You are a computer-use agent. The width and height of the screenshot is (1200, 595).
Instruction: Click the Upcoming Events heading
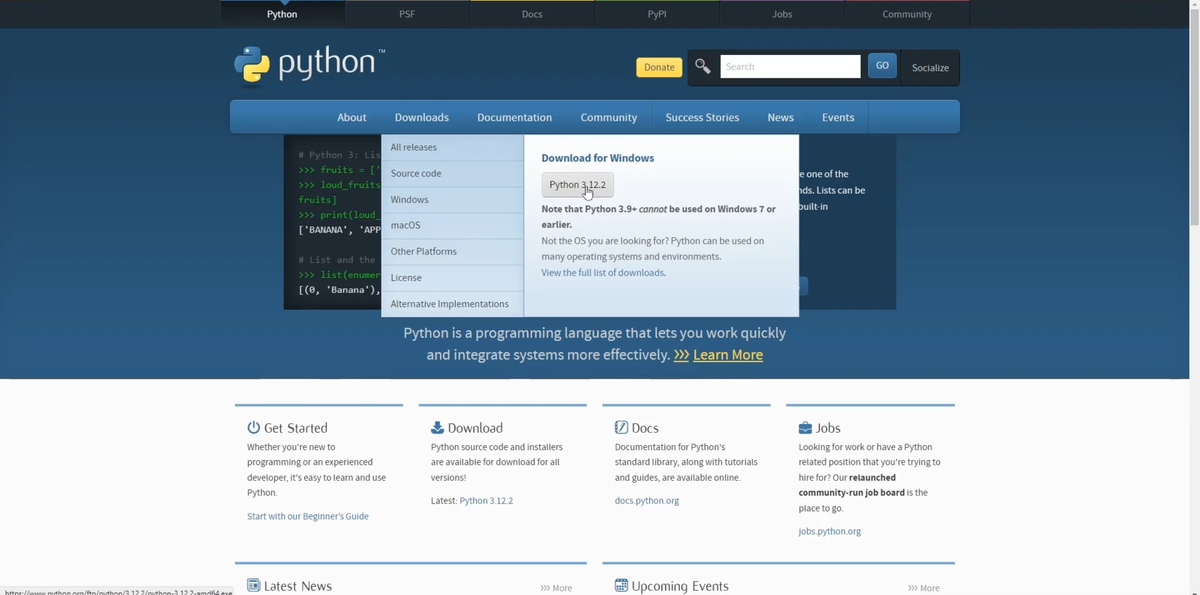click(x=680, y=586)
